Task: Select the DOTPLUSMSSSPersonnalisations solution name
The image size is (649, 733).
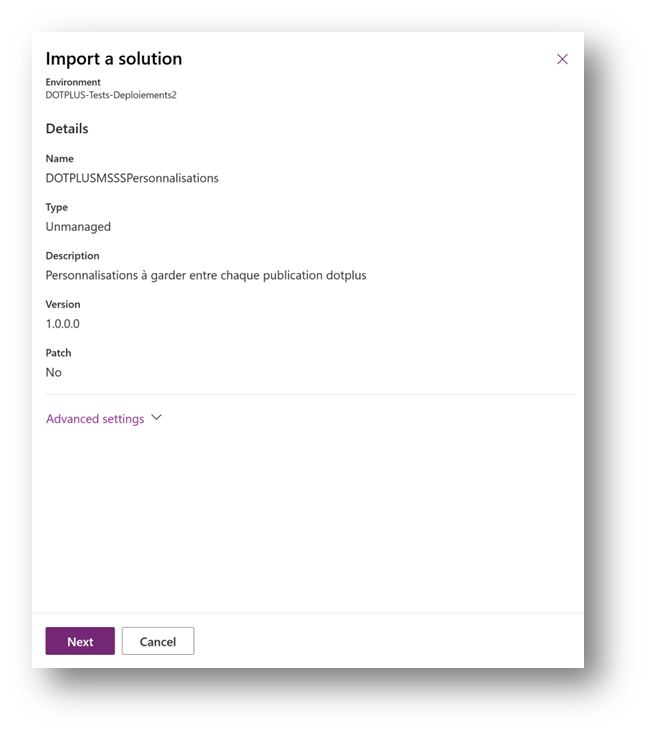Action: point(132,178)
